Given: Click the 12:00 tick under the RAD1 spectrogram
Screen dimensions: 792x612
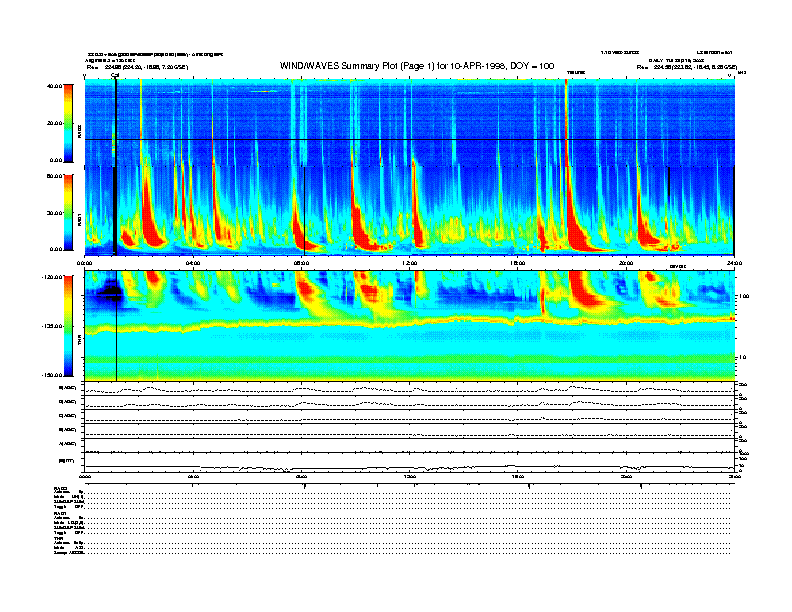Looking at the screenshot, I should coord(410,263).
